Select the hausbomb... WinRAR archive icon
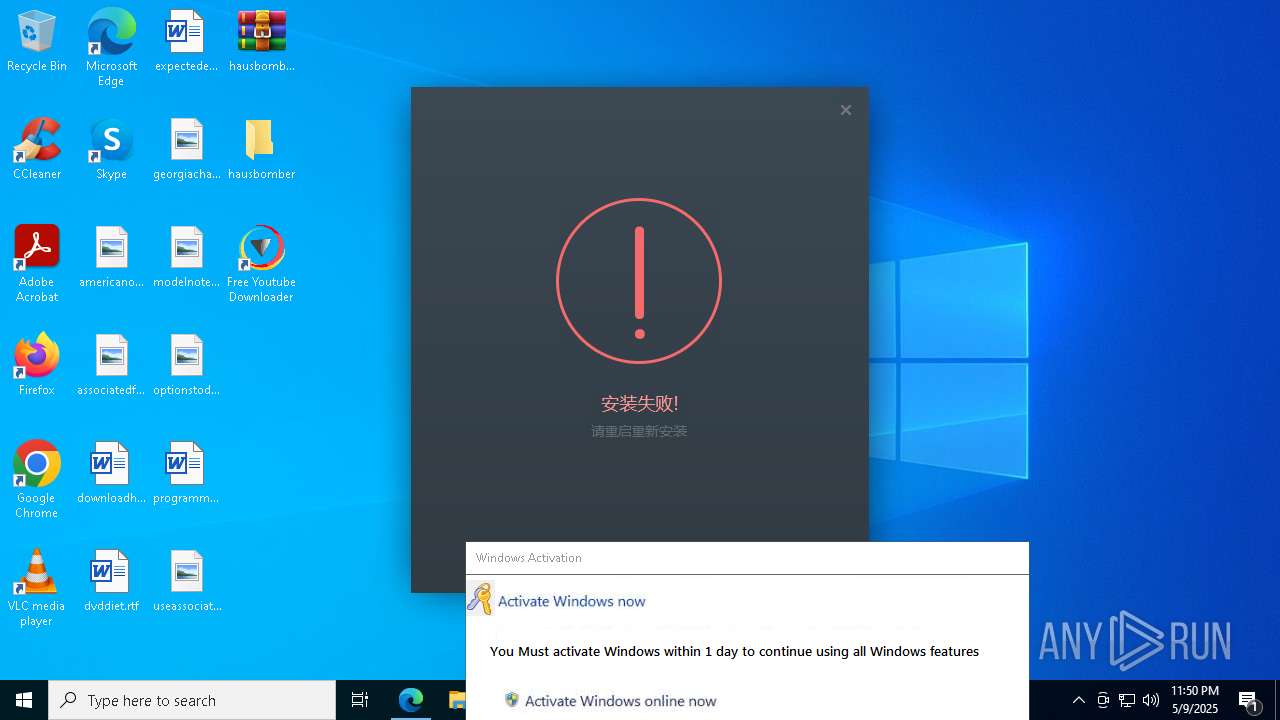Viewport: 1280px width, 720px height. pos(261,41)
